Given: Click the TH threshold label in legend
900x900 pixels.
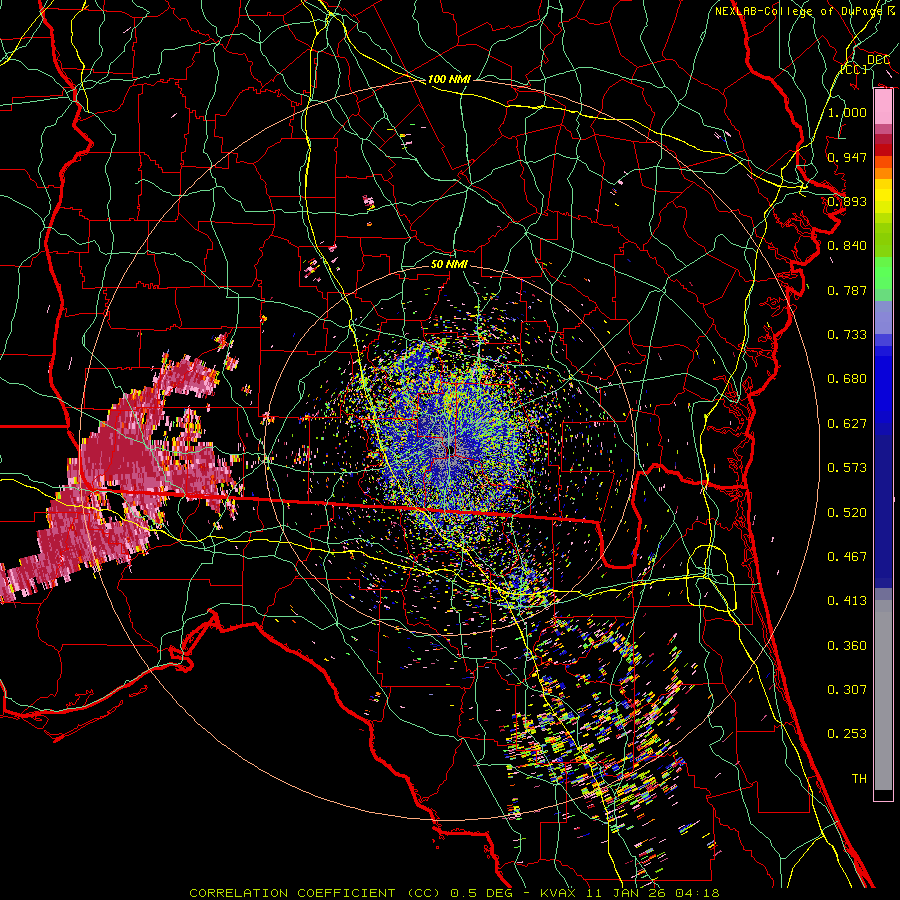Looking at the screenshot, I should click(859, 779).
